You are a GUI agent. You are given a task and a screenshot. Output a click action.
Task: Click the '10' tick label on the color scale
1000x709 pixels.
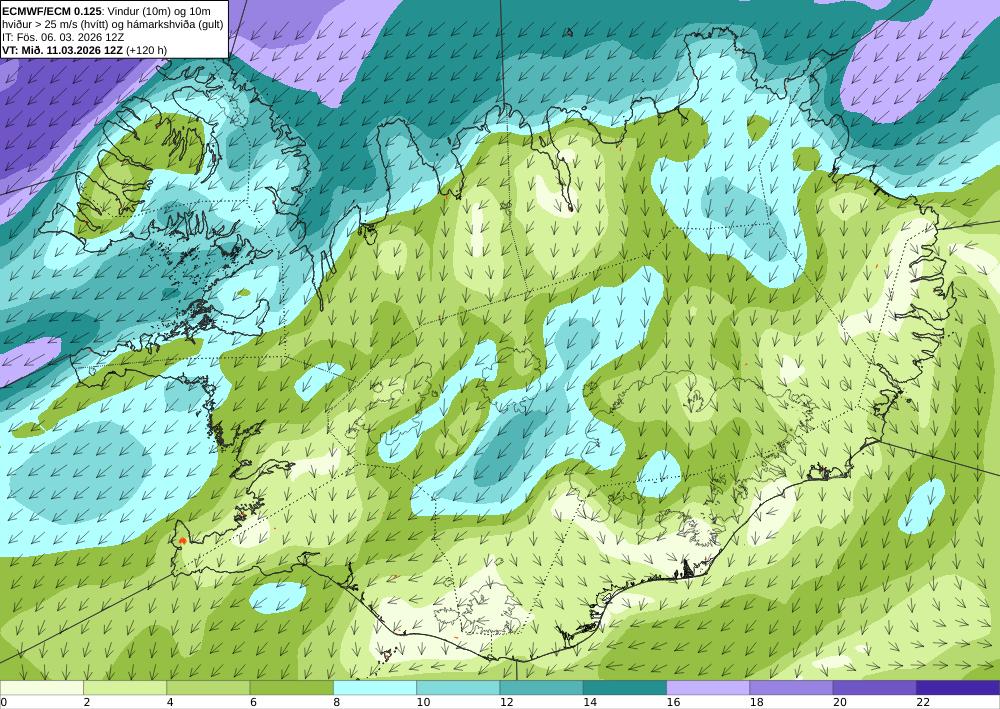pos(423,702)
